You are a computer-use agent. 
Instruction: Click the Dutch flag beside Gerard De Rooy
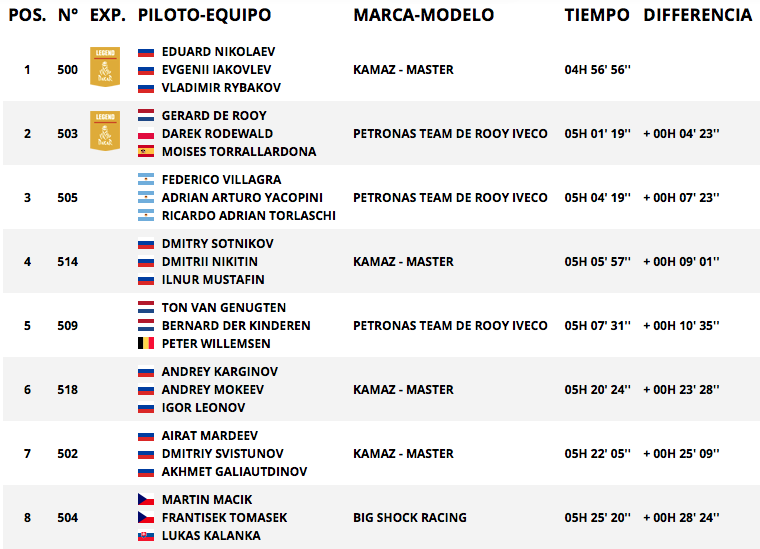[x=146, y=116]
